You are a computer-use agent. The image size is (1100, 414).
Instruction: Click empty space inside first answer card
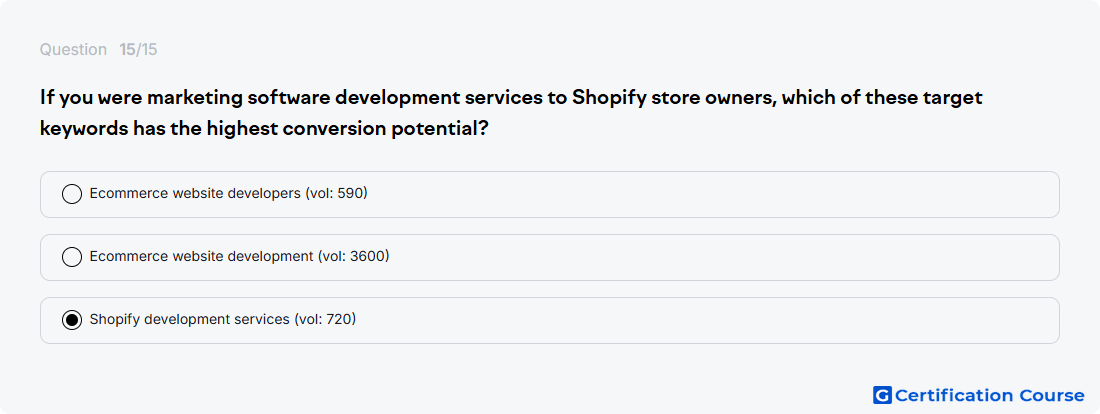(x=702, y=194)
